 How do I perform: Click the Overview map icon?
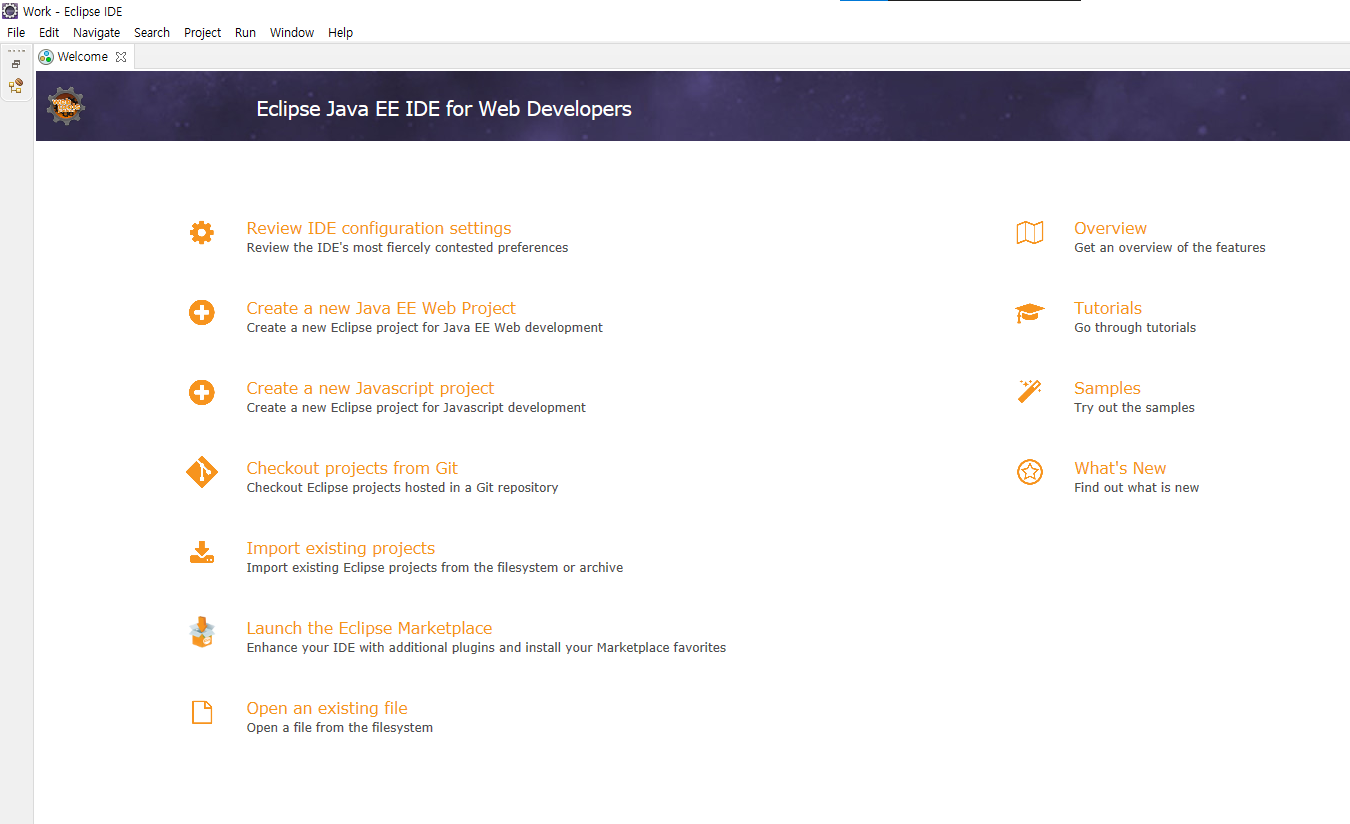(x=1030, y=233)
